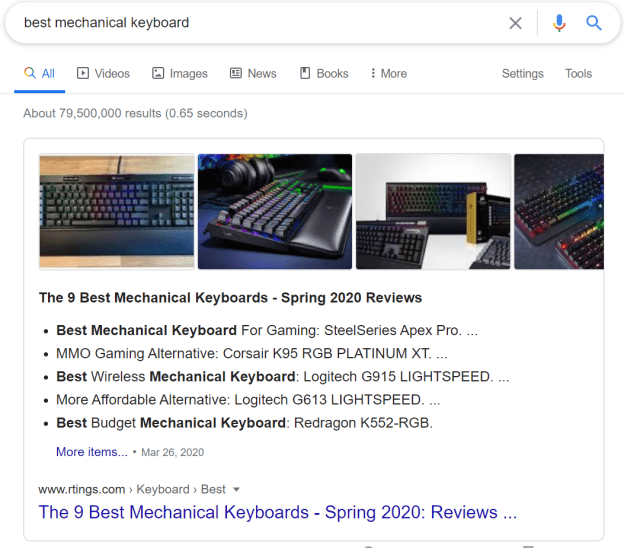Viewport: 624px width, 548px height.
Task: Click the blue magnifying glass search icon
Action: [594, 23]
